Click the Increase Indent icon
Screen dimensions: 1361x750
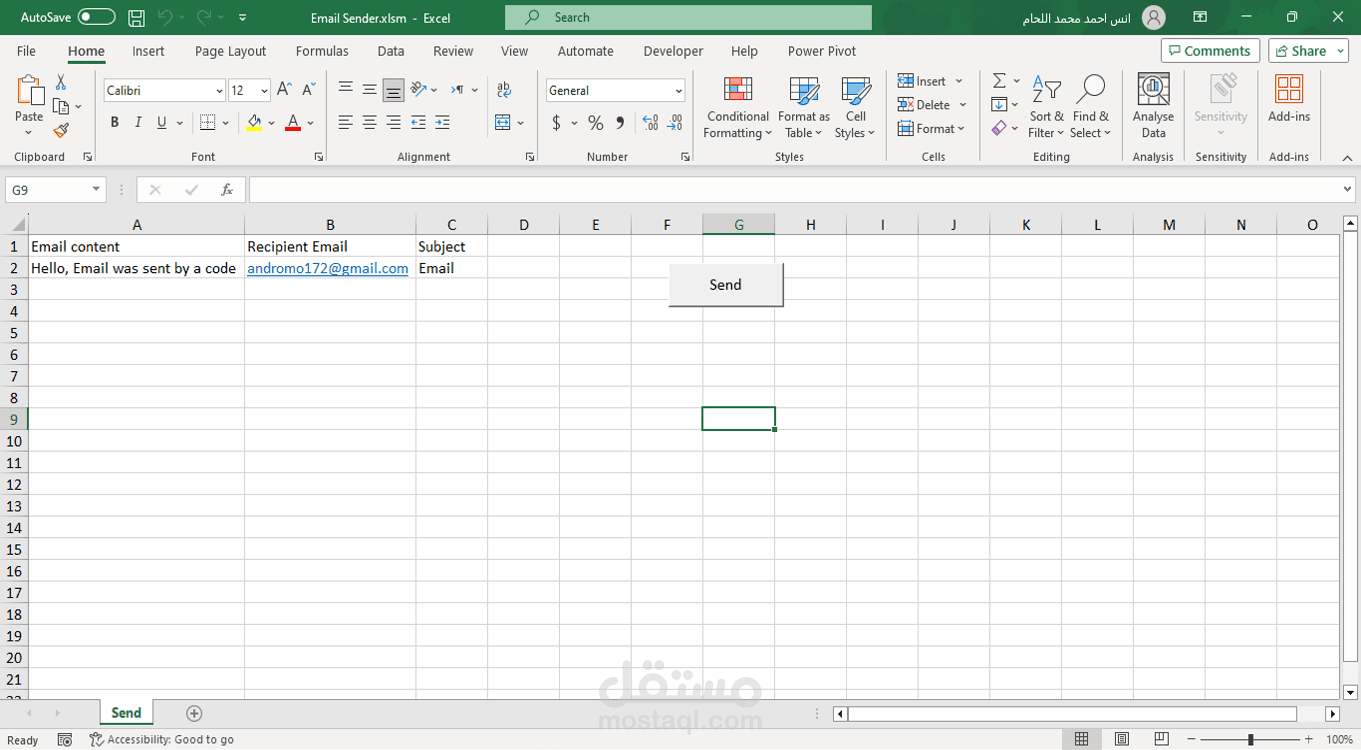442,122
